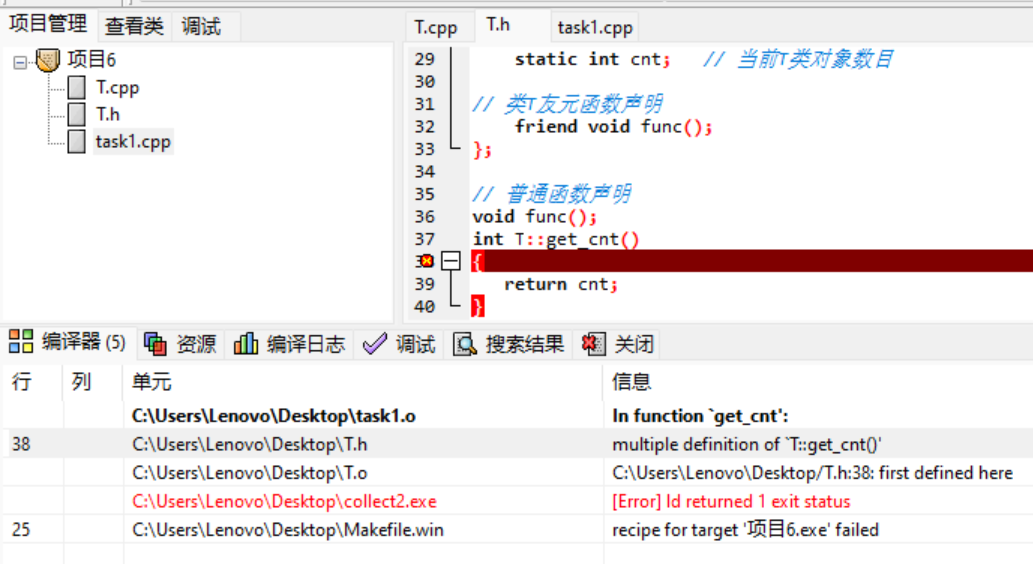Viewport: 1033px width, 564px height.
Task: Select the multiple definition error row
Action: point(518,444)
